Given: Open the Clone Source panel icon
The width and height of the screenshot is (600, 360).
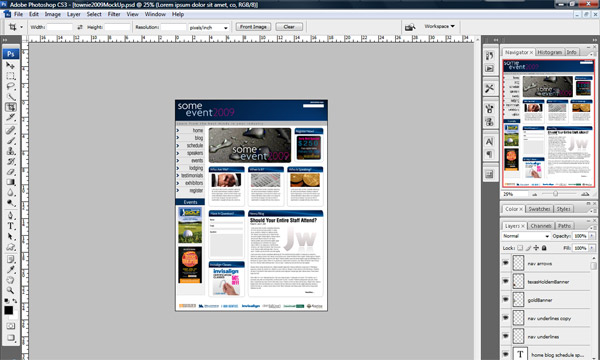Looking at the screenshot, I should (489, 122).
